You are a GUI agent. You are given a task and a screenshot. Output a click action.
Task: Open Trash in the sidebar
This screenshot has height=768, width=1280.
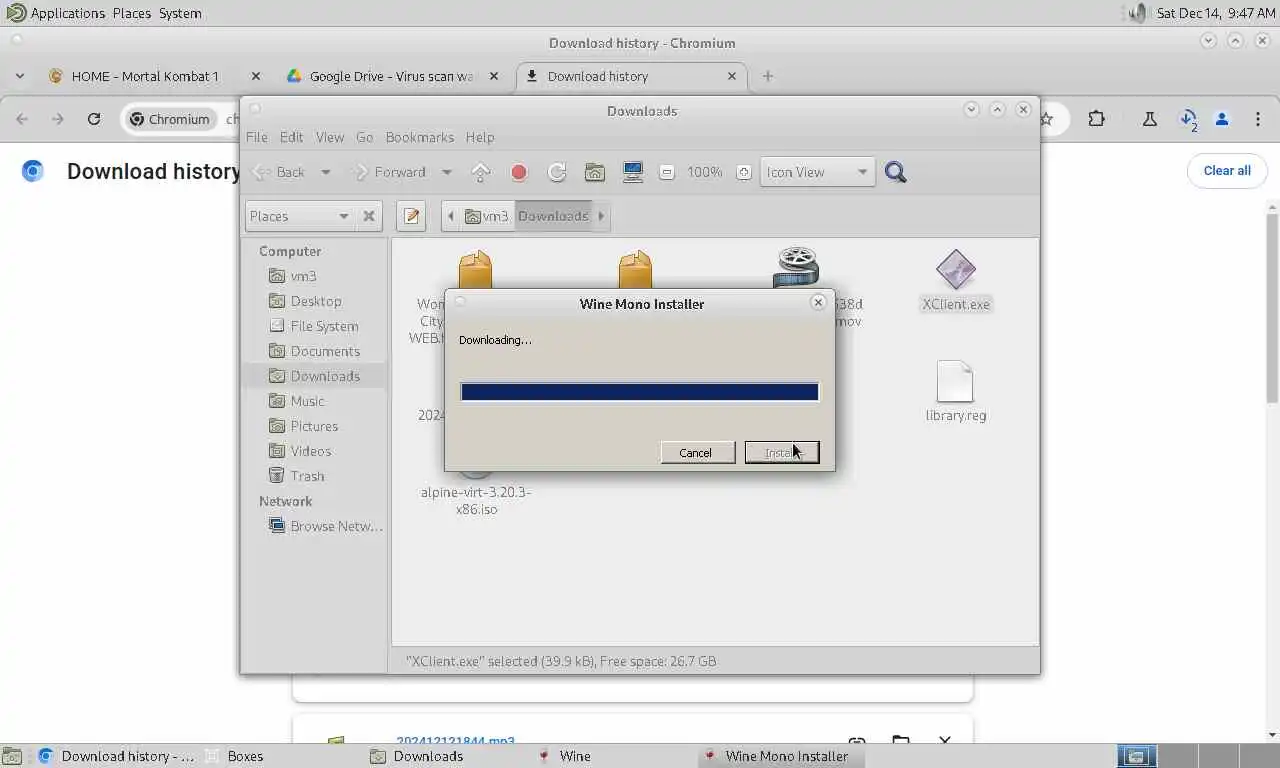click(315, 476)
